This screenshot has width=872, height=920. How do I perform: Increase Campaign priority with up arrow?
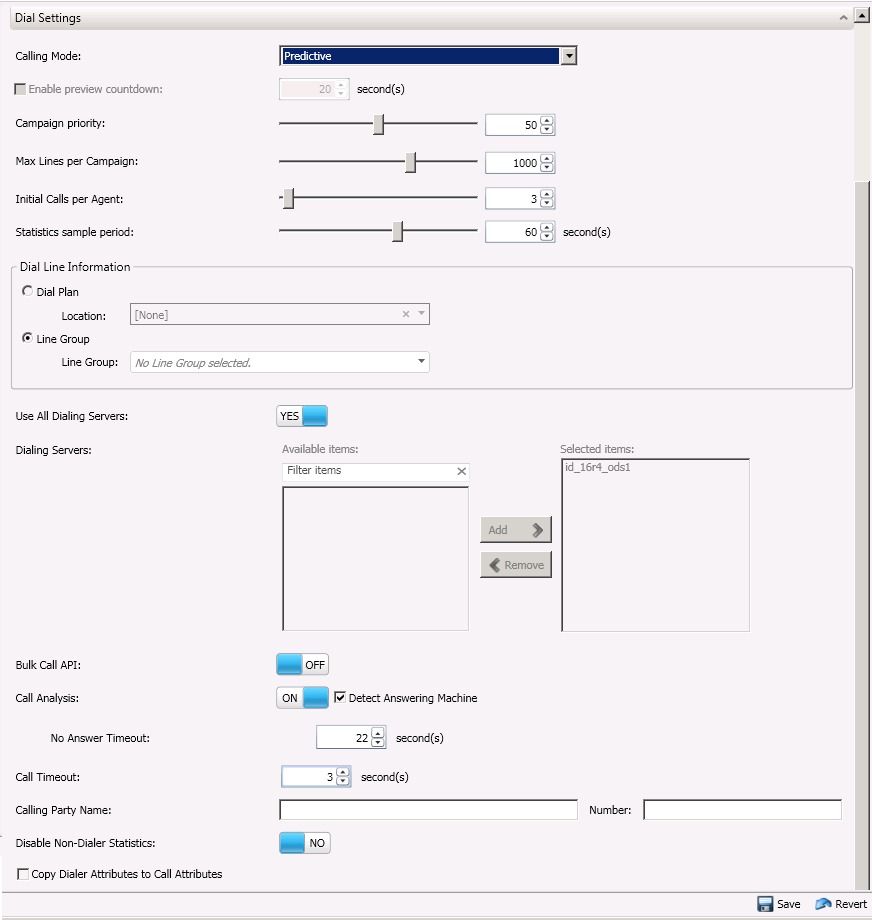[547, 120]
